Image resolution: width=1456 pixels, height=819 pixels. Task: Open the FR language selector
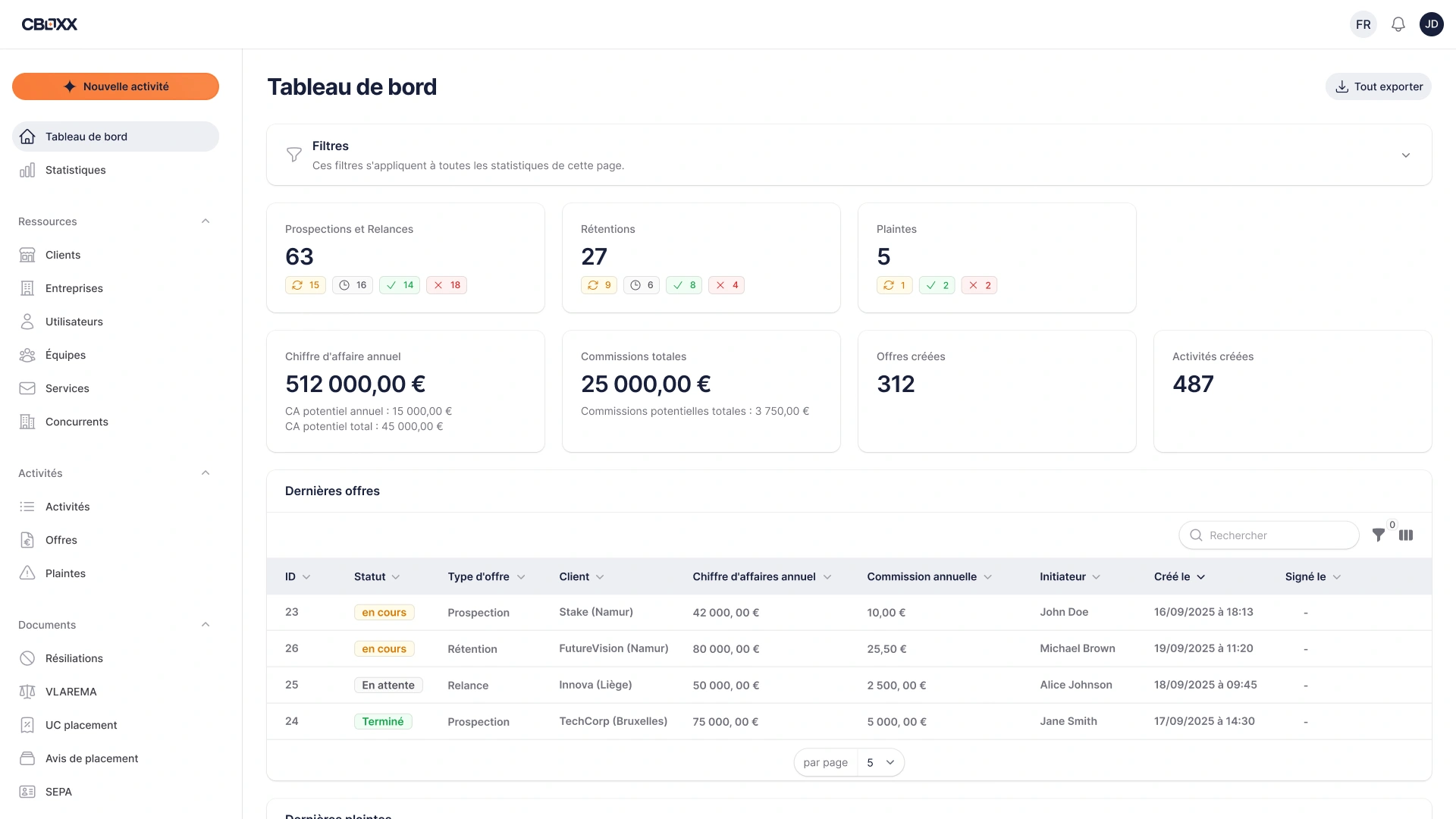[x=1363, y=24]
